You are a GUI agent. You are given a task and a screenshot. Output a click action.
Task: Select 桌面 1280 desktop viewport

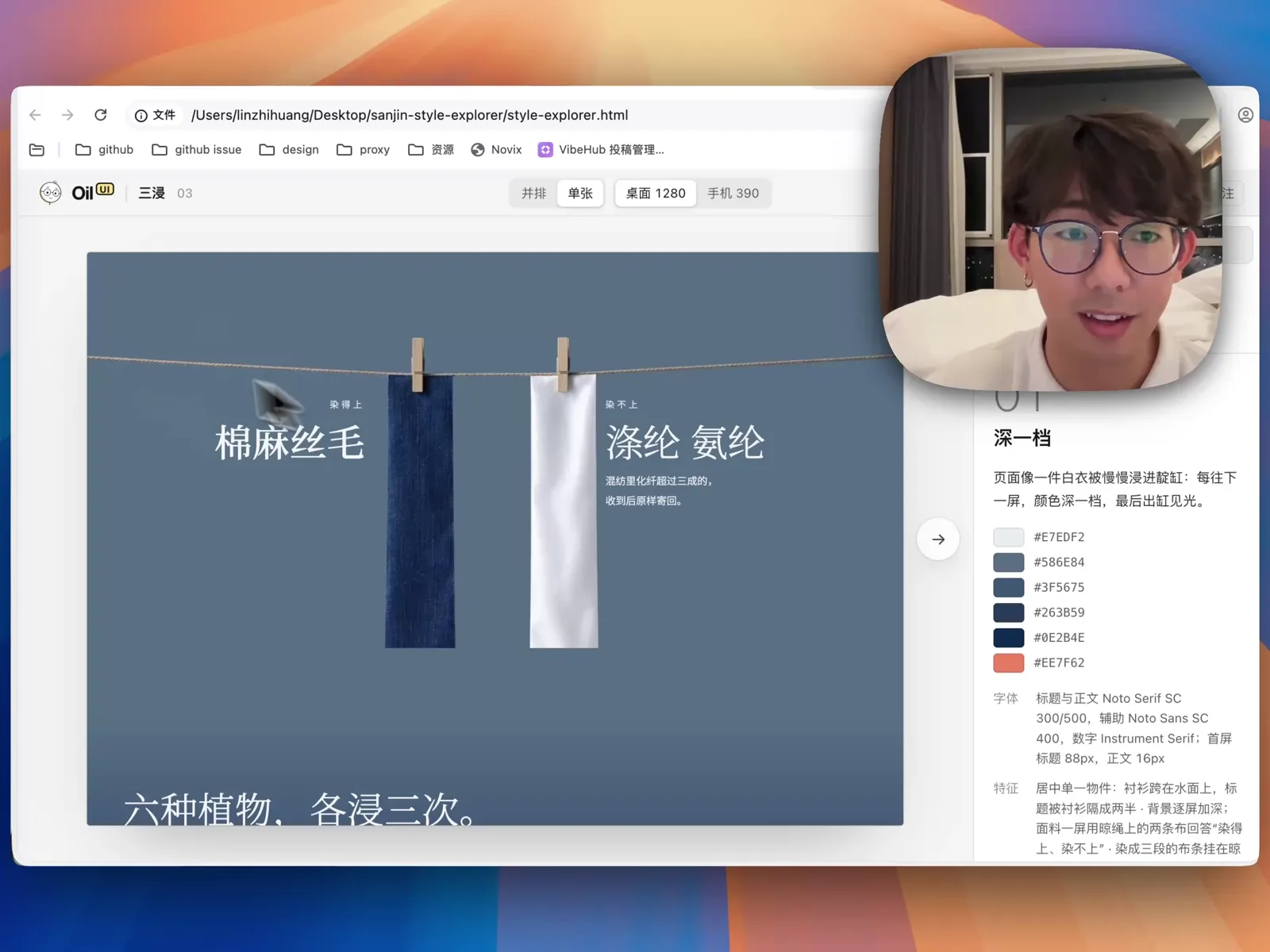(x=656, y=194)
